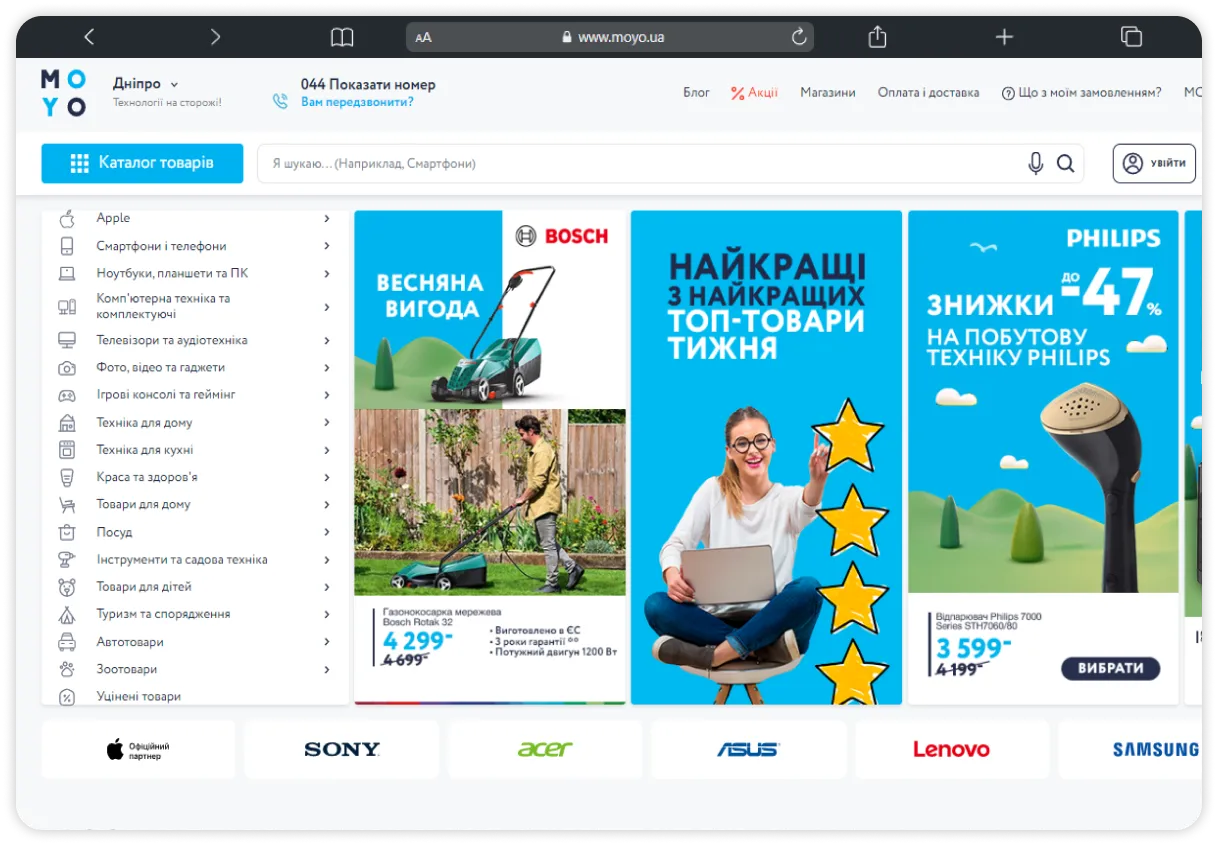The width and height of the screenshot is (1217, 845).
Task: Reload the page with the refresh icon
Action: [x=799, y=37]
